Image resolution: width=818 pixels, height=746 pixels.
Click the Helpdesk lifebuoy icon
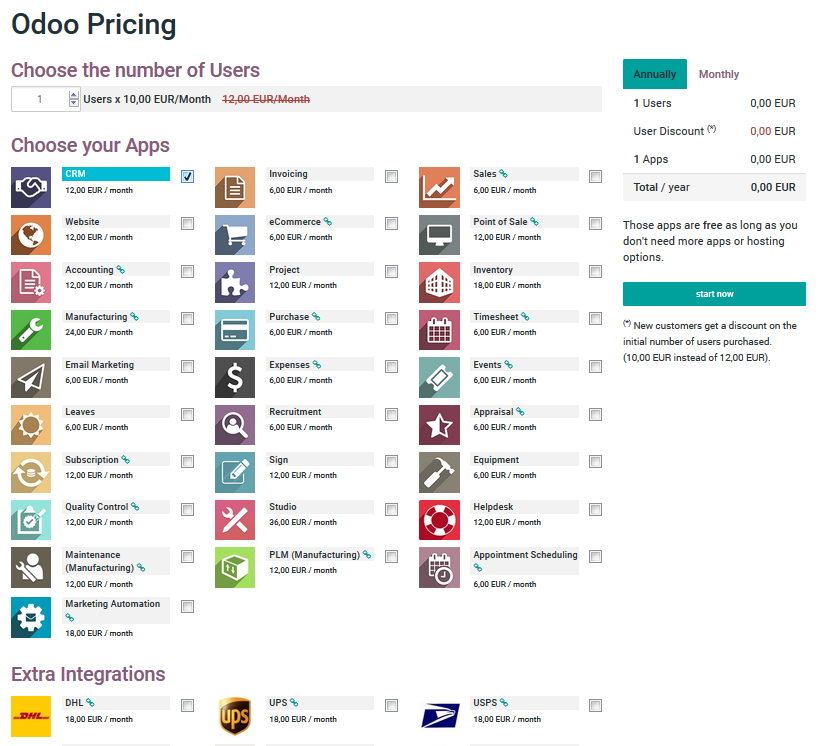click(x=439, y=520)
